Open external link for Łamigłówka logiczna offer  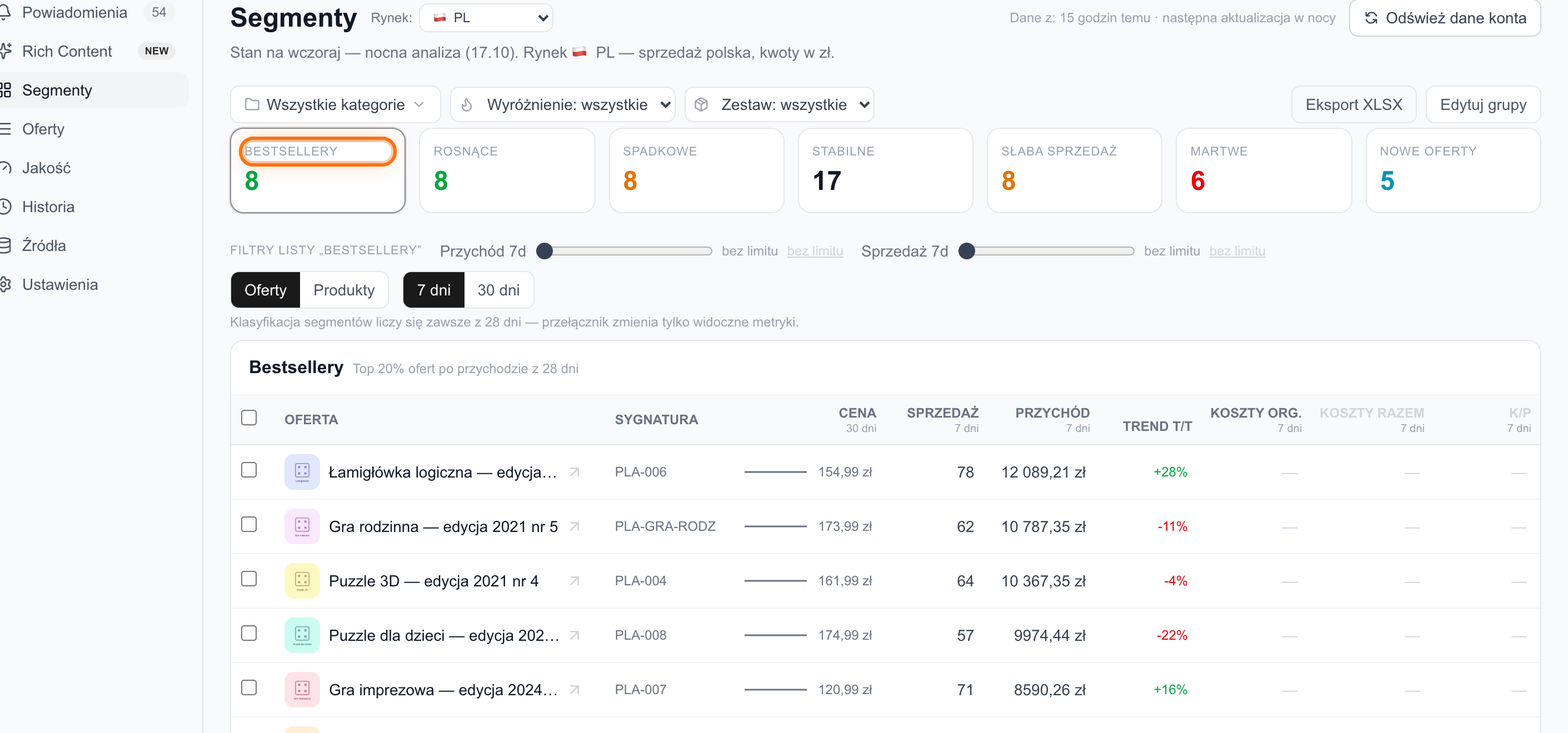coord(574,472)
